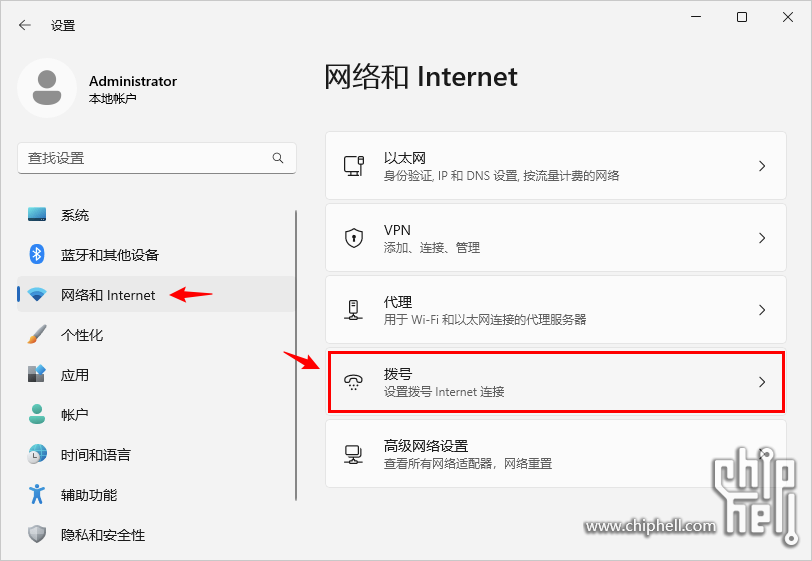Image resolution: width=812 pixels, height=561 pixels.
Task: Click the VPN shield lock icon
Action: click(354, 238)
